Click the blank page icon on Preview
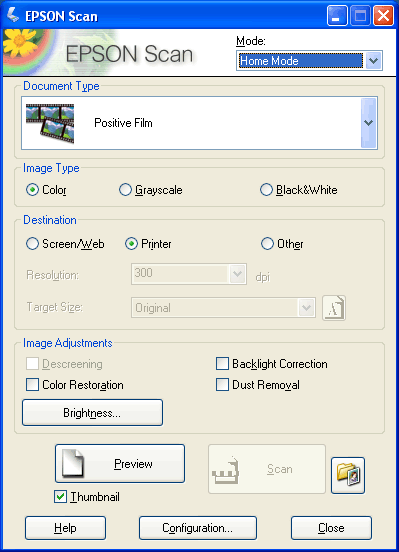Screen dimensions: 399x552 pyautogui.click(x=73, y=463)
